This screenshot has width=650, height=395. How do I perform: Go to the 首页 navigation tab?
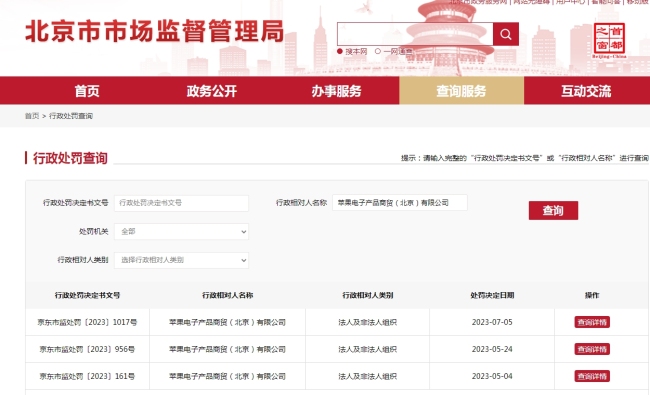[x=87, y=91]
